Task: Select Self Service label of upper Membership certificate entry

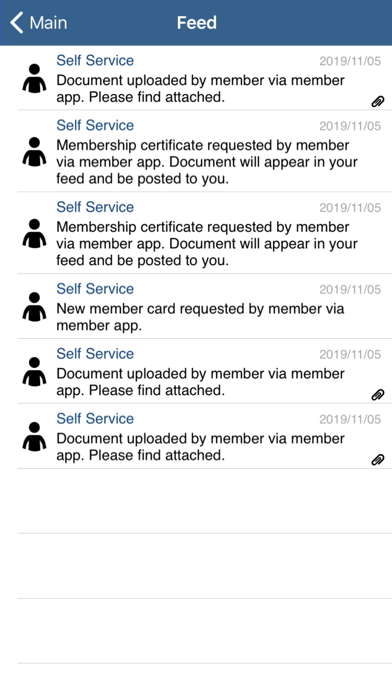Action: point(95,125)
